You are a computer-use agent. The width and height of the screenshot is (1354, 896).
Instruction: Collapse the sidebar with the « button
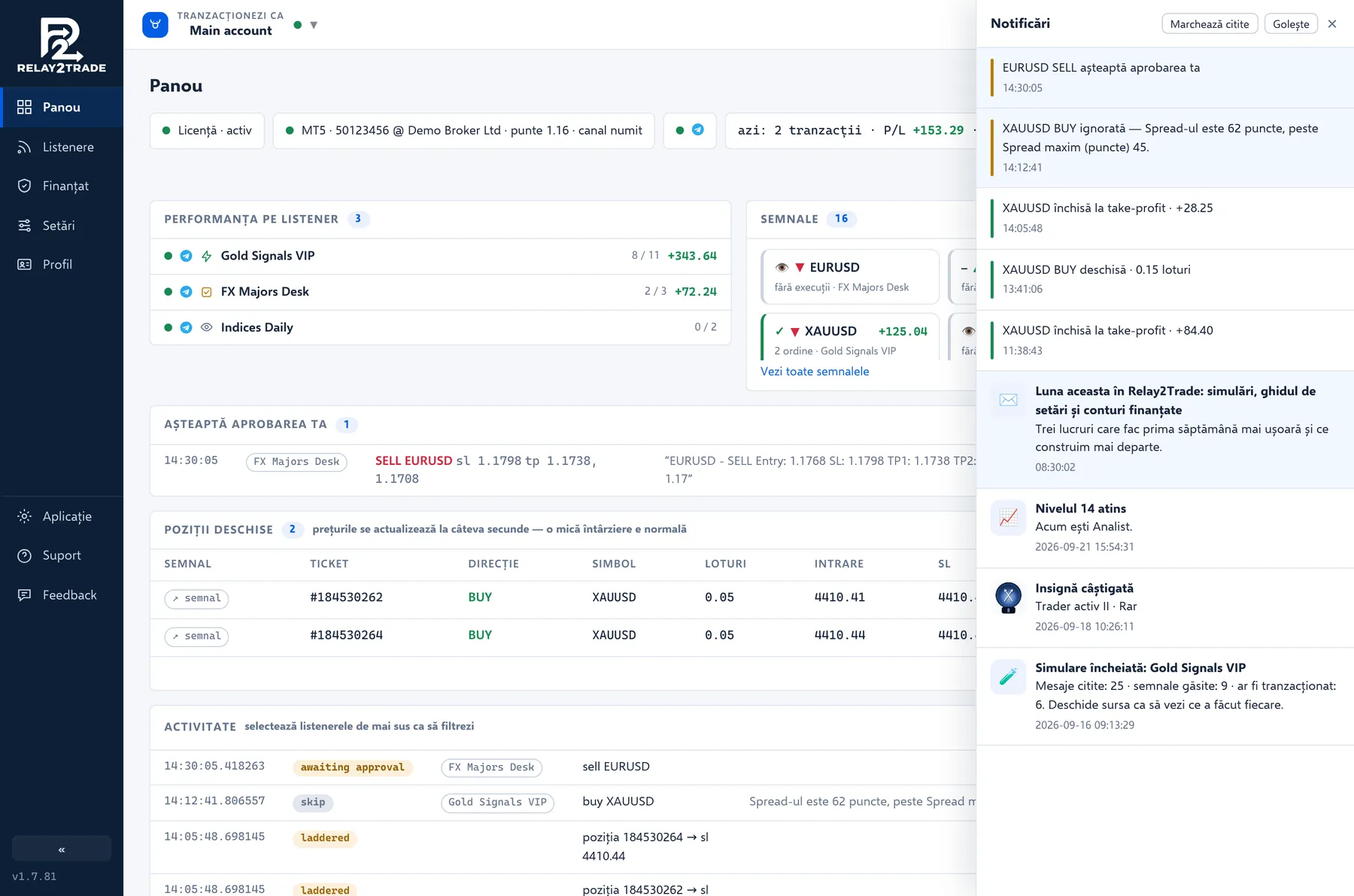point(62,849)
